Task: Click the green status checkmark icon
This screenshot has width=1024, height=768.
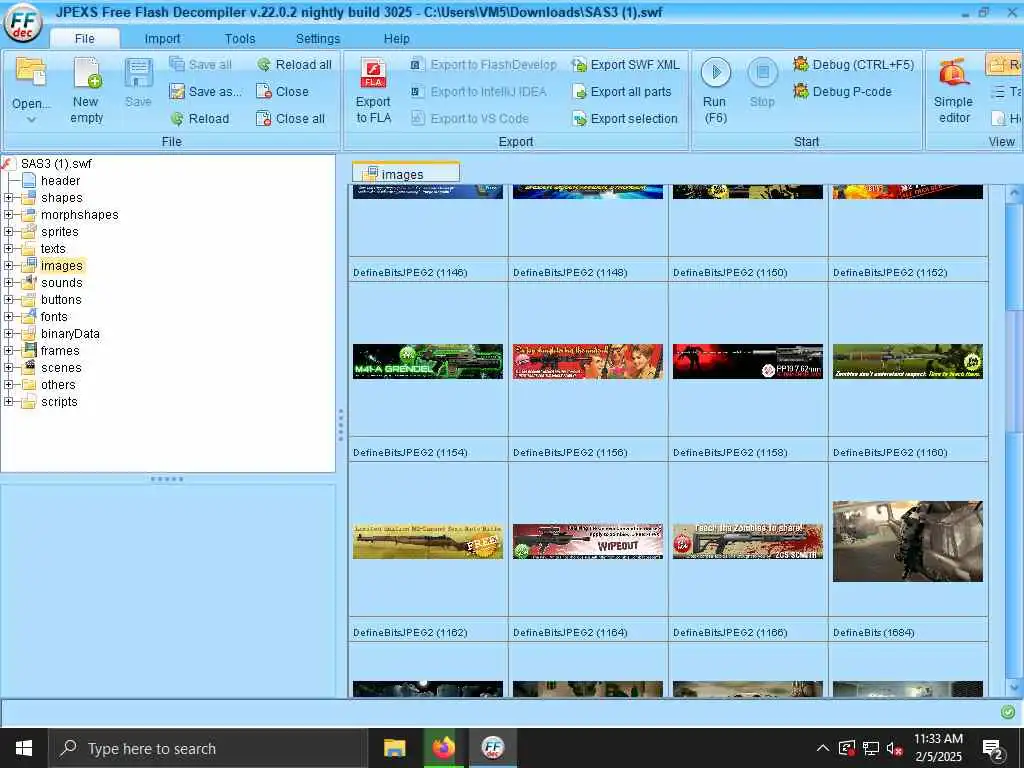Action: click(x=1008, y=712)
